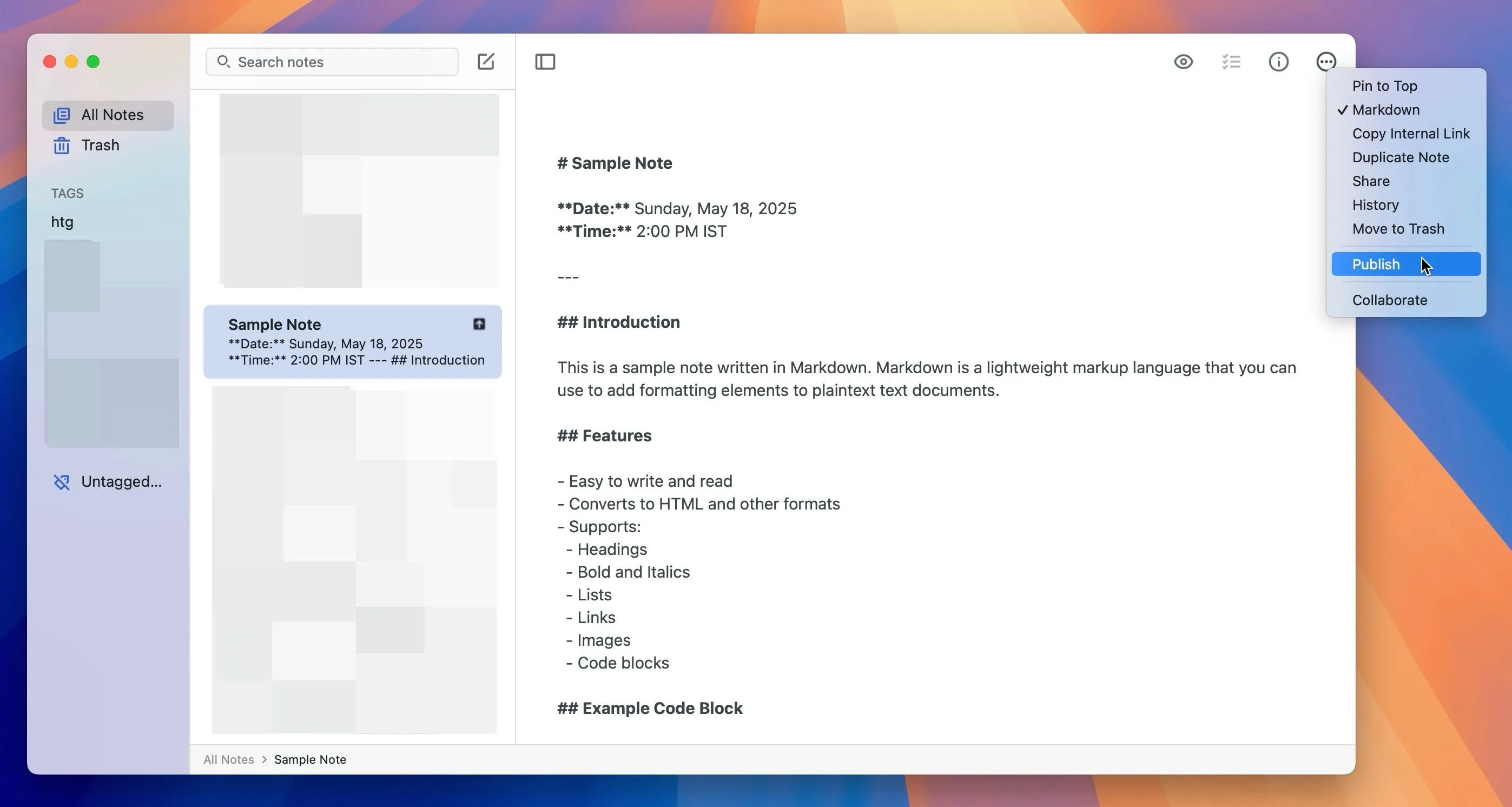Toggle the sidebar using the panel icon

pyautogui.click(x=545, y=62)
